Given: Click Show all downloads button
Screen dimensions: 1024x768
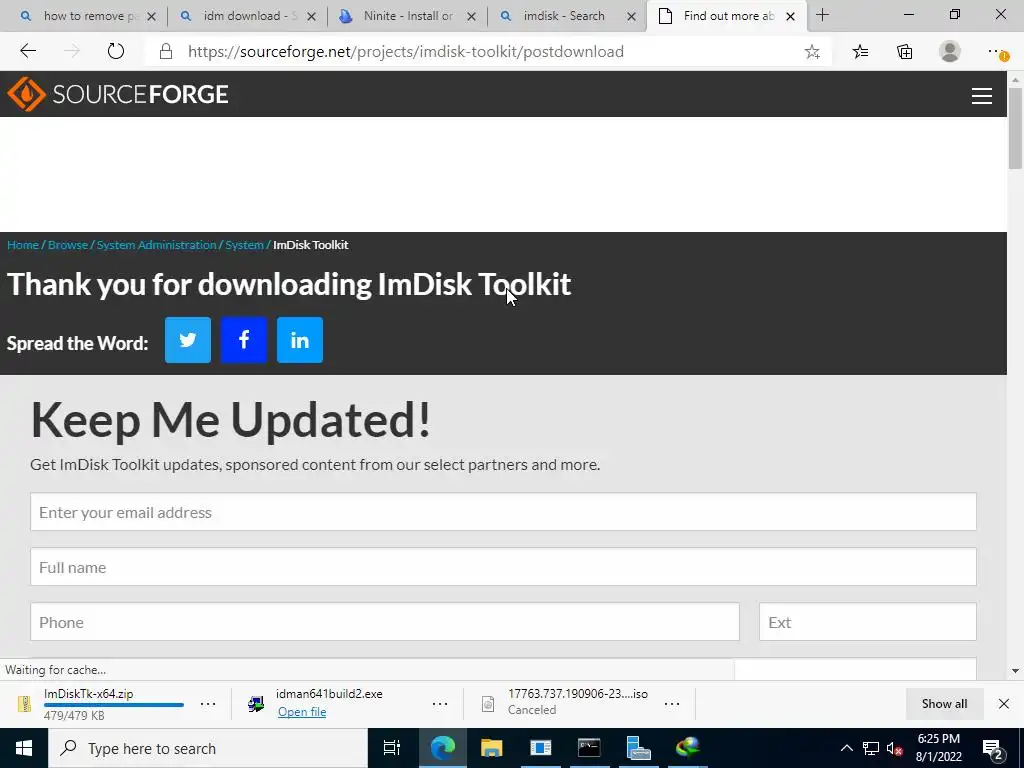Looking at the screenshot, I should click(944, 703).
